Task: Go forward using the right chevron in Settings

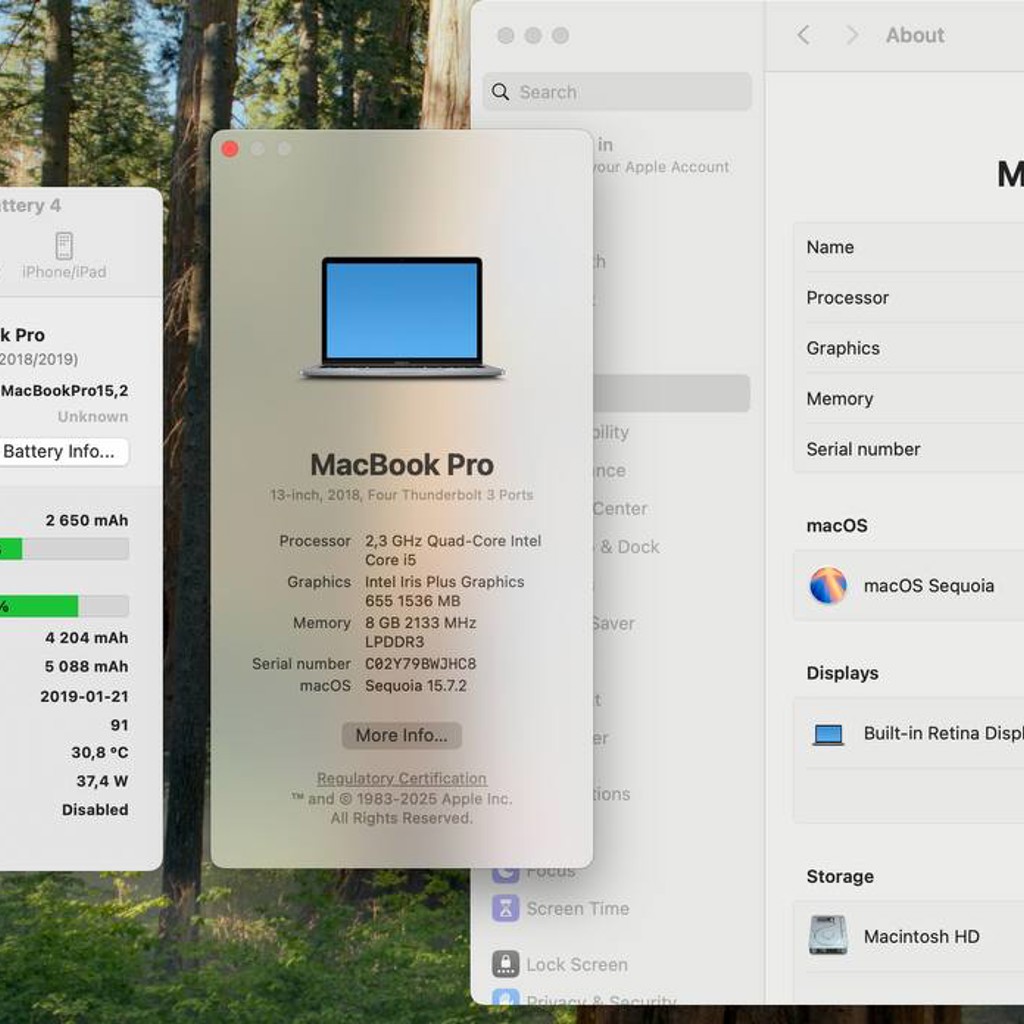Action: [852, 35]
